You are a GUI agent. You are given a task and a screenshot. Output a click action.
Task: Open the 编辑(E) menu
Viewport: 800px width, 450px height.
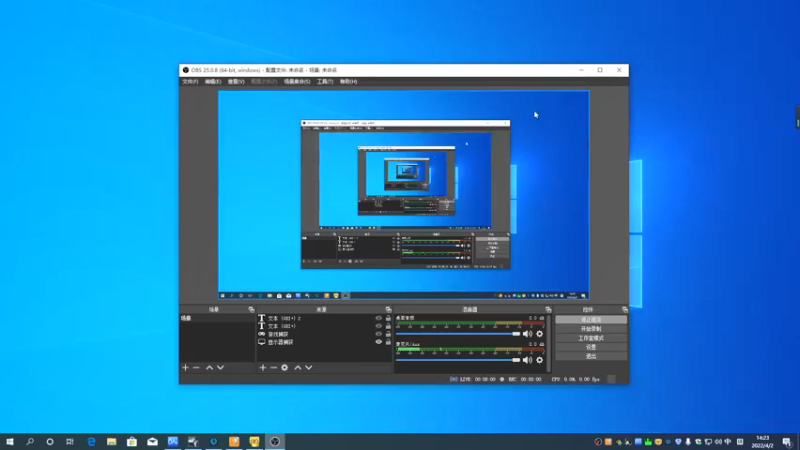click(213, 82)
